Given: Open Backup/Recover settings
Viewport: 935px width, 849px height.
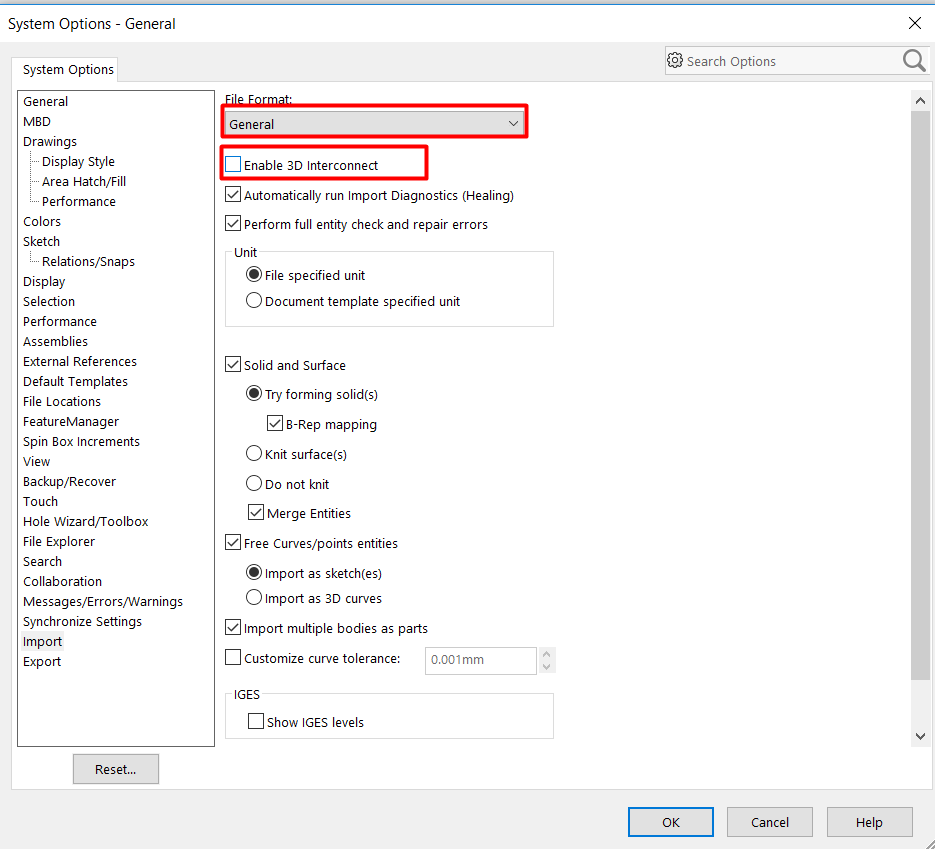Looking at the screenshot, I should coord(69,481).
